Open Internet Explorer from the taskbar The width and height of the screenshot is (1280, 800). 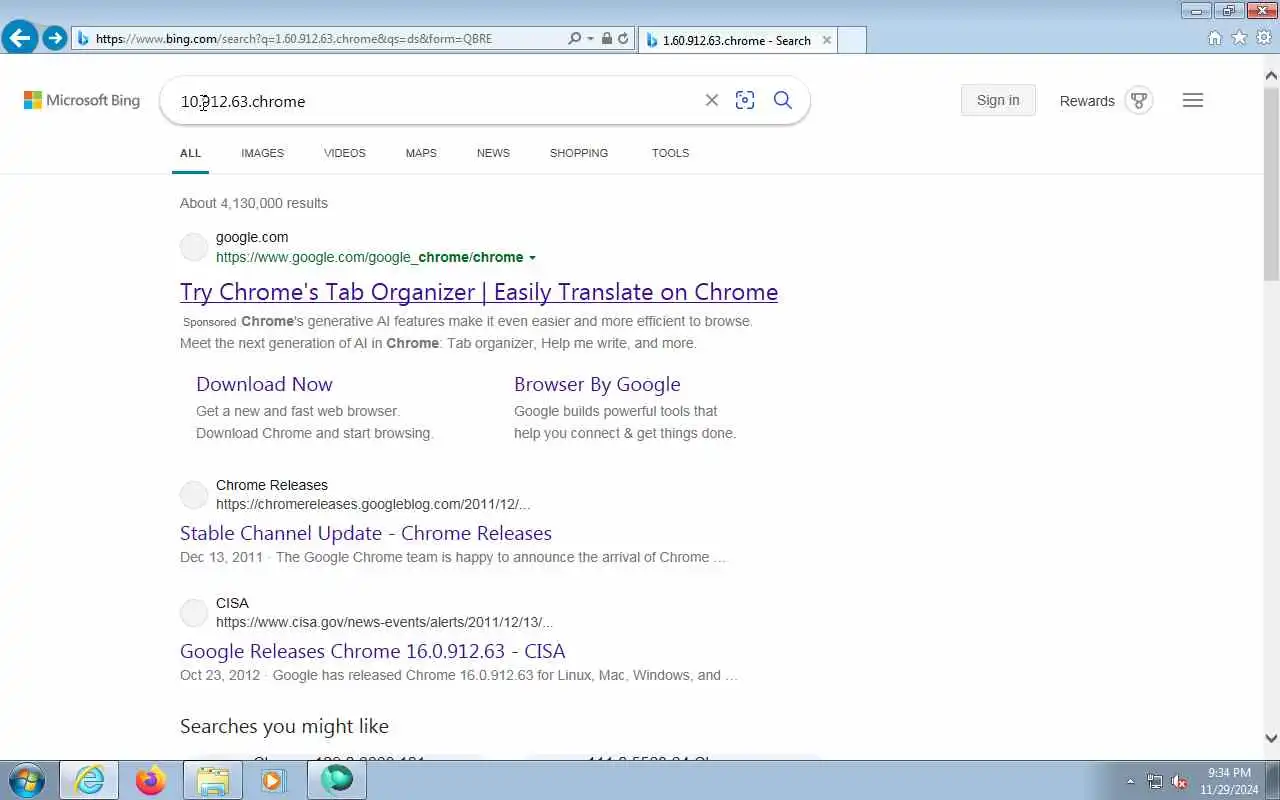click(89, 780)
